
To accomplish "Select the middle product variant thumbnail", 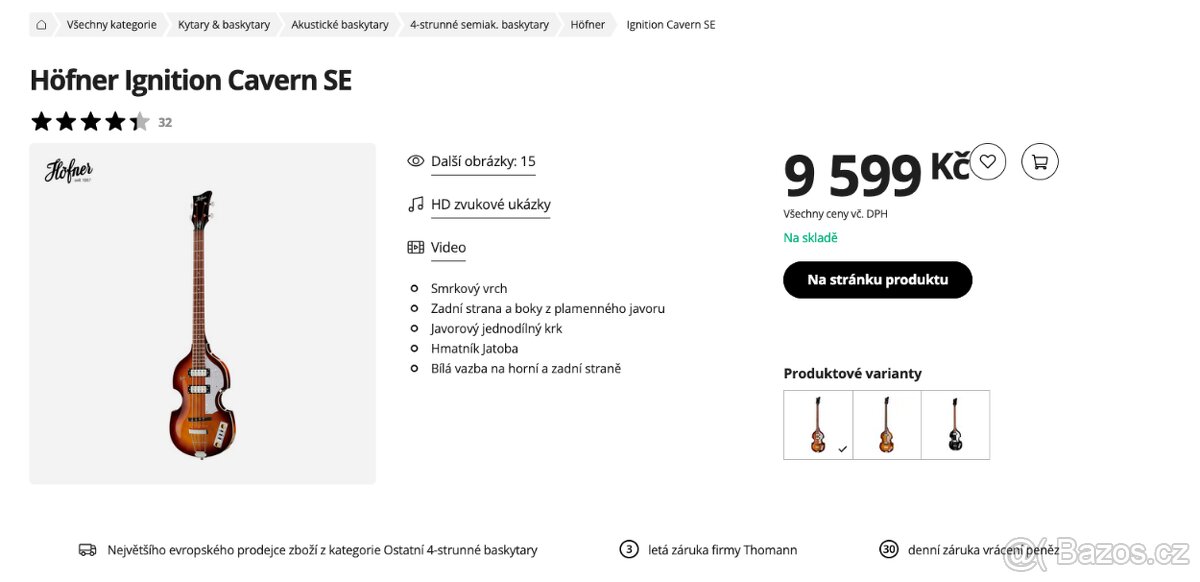I will [886, 425].
